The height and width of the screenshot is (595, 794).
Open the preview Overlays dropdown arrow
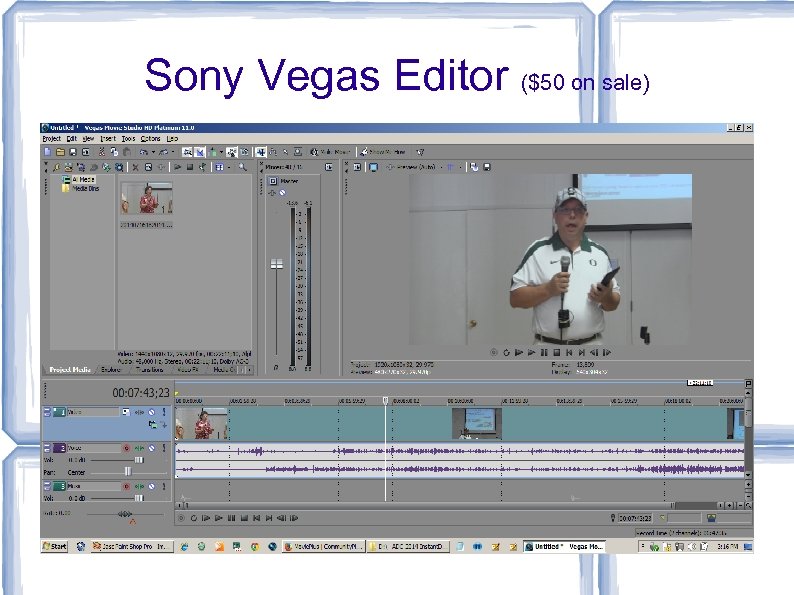[x=460, y=167]
